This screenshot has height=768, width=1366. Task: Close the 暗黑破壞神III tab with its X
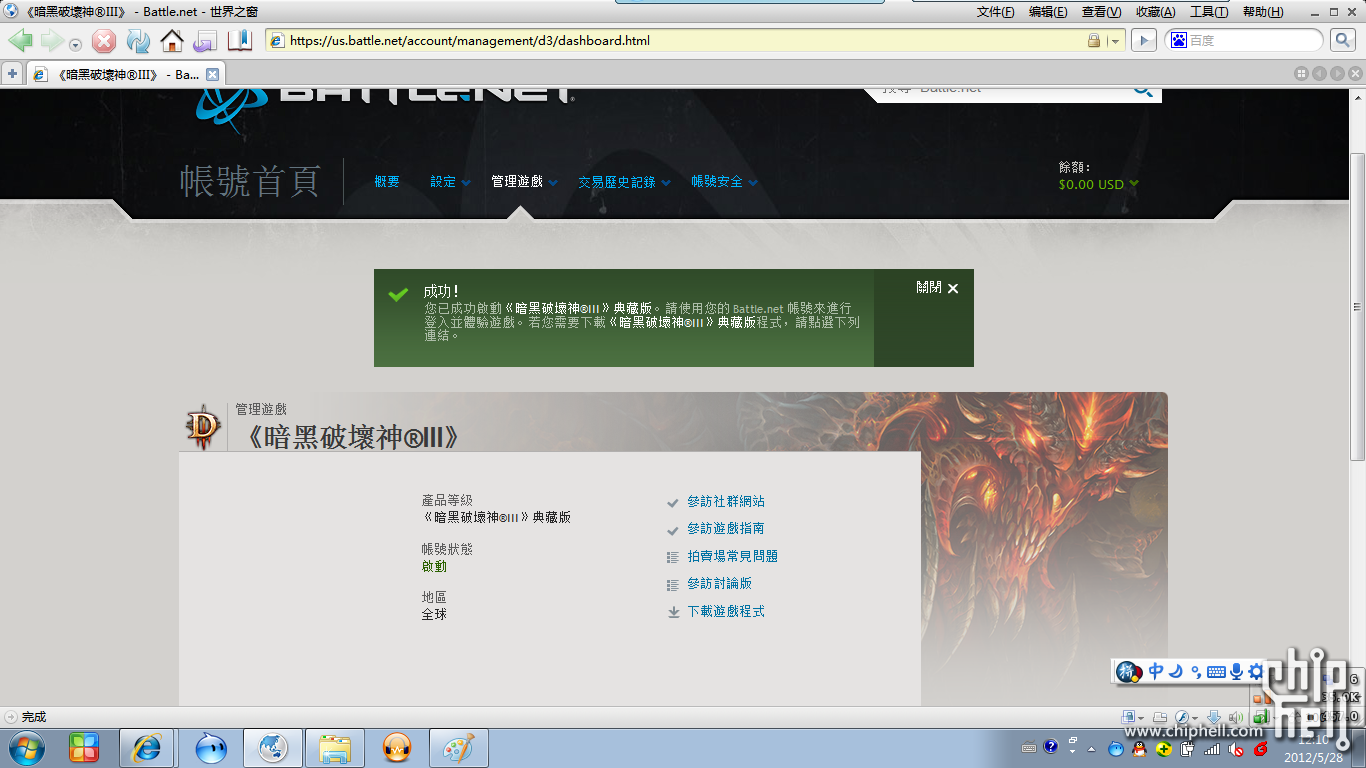(212, 75)
